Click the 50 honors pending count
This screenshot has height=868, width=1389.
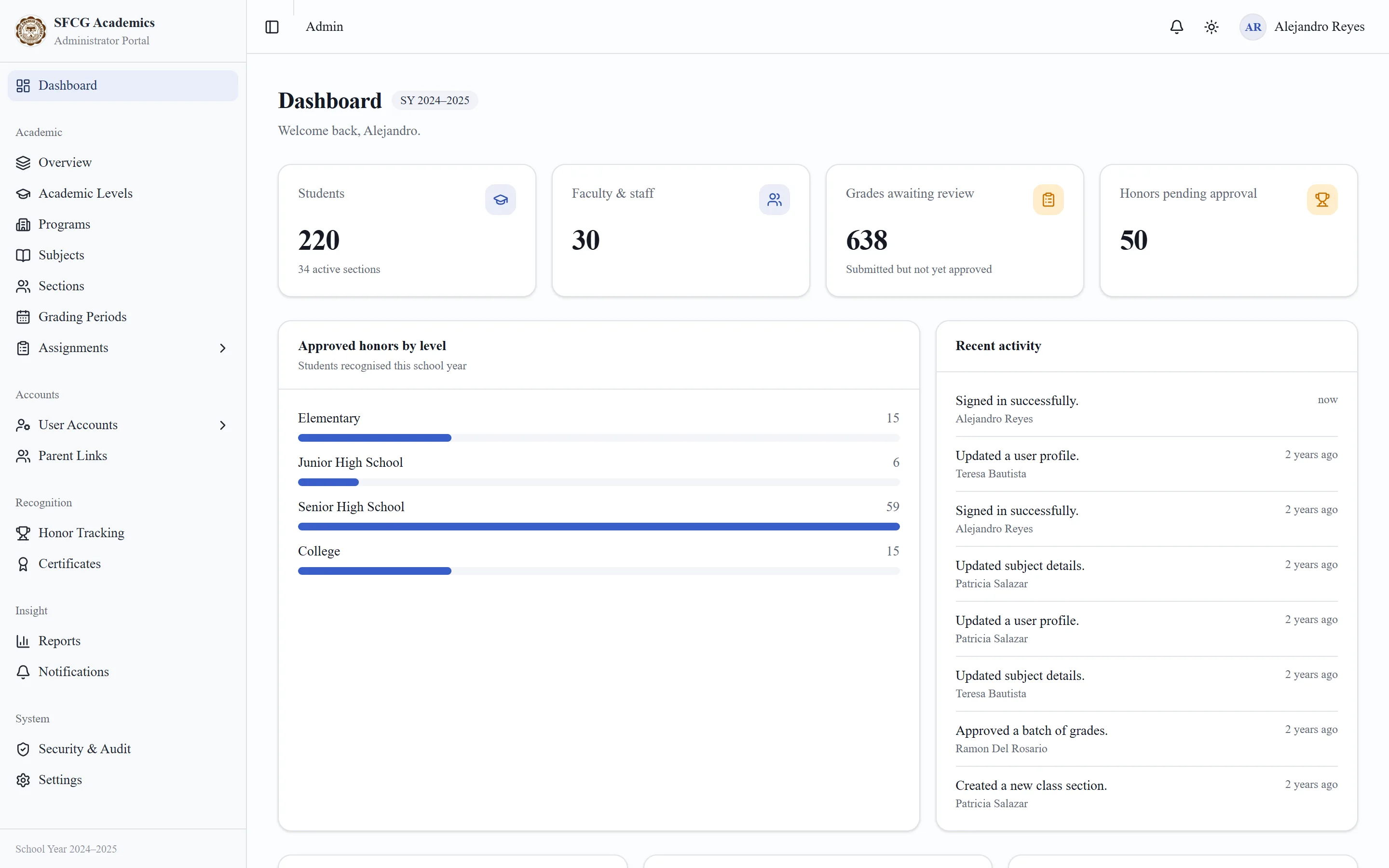[x=1133, y=241]
